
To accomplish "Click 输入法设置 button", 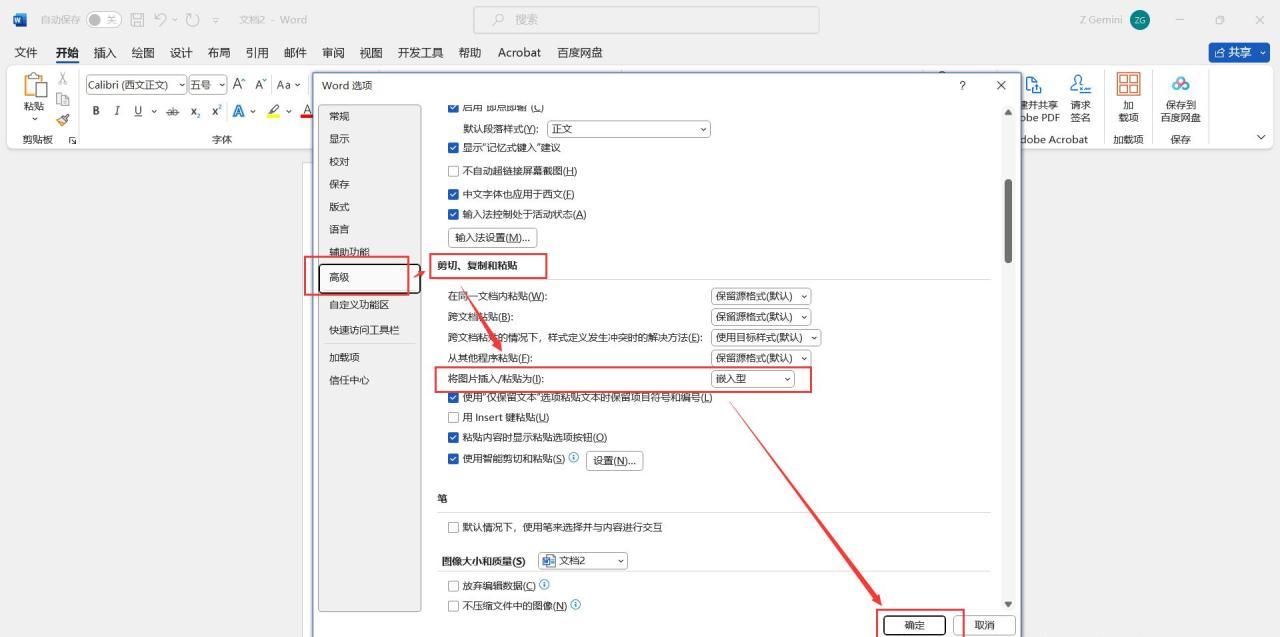I will [x=492, y=237].
